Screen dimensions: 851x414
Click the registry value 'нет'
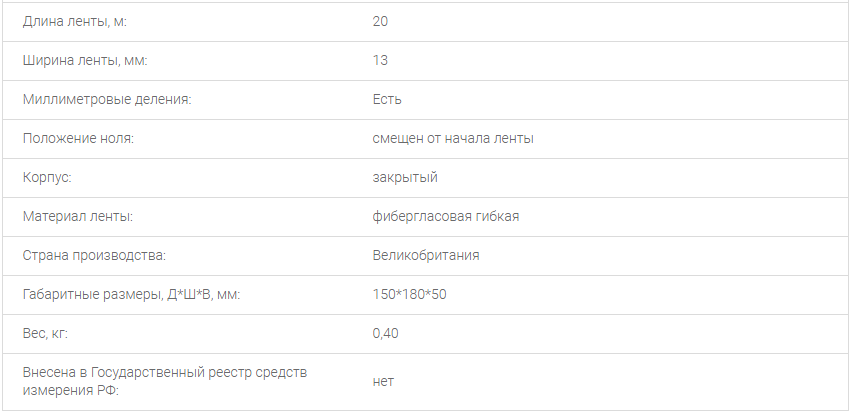click(x=383, y=382)
